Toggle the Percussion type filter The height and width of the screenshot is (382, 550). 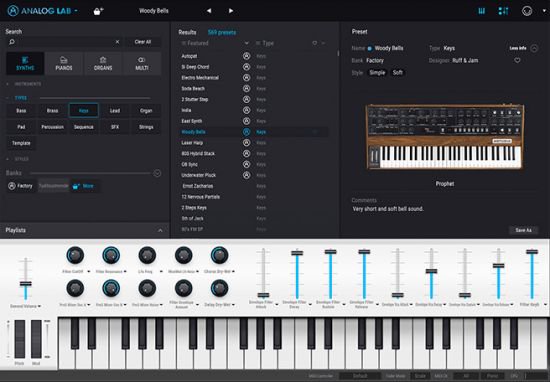pos(52,127)
